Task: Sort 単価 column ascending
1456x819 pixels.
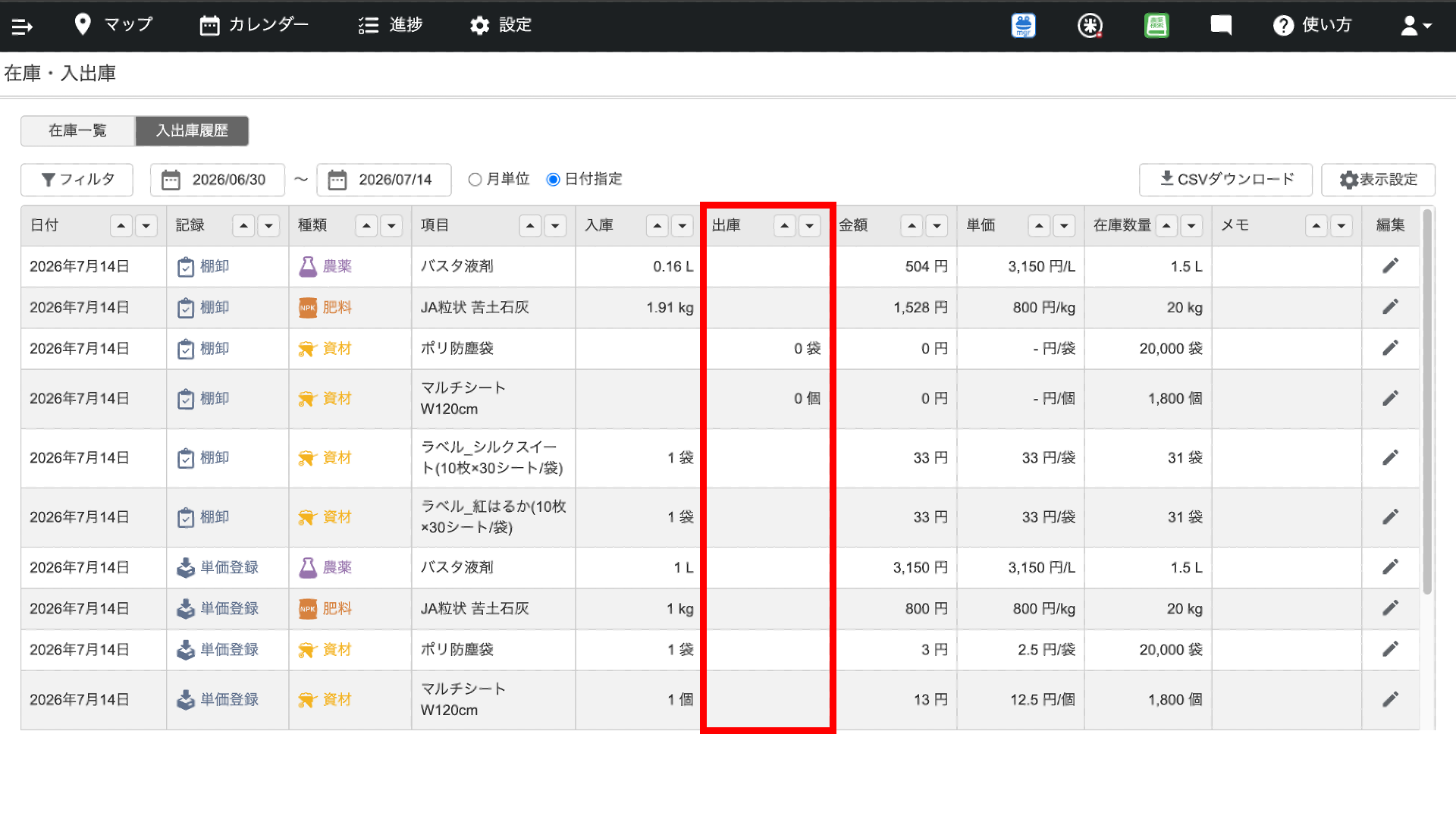Action: tap(1040, 225)
